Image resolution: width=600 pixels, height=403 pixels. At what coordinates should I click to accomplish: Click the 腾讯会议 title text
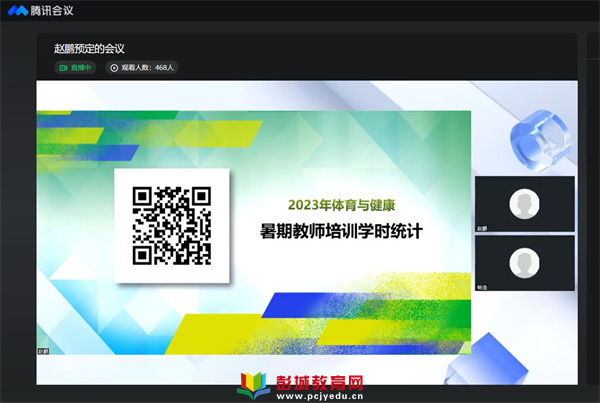tap(52, 11)
